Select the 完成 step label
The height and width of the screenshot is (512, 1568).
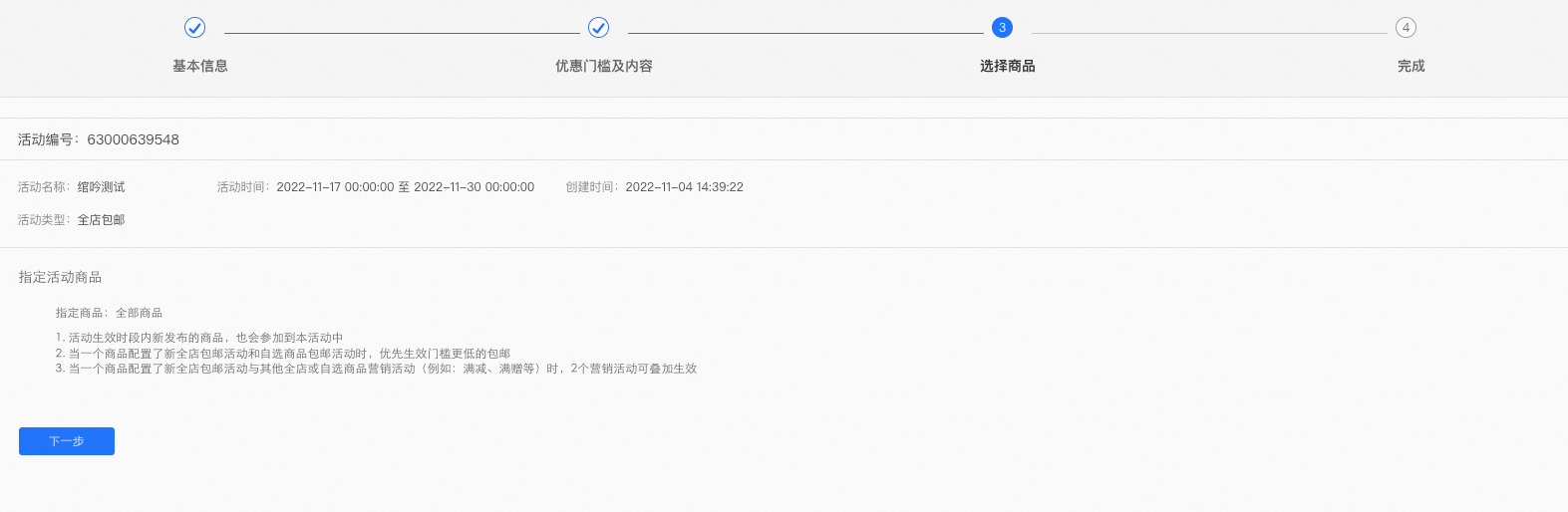pos(1411,66)
